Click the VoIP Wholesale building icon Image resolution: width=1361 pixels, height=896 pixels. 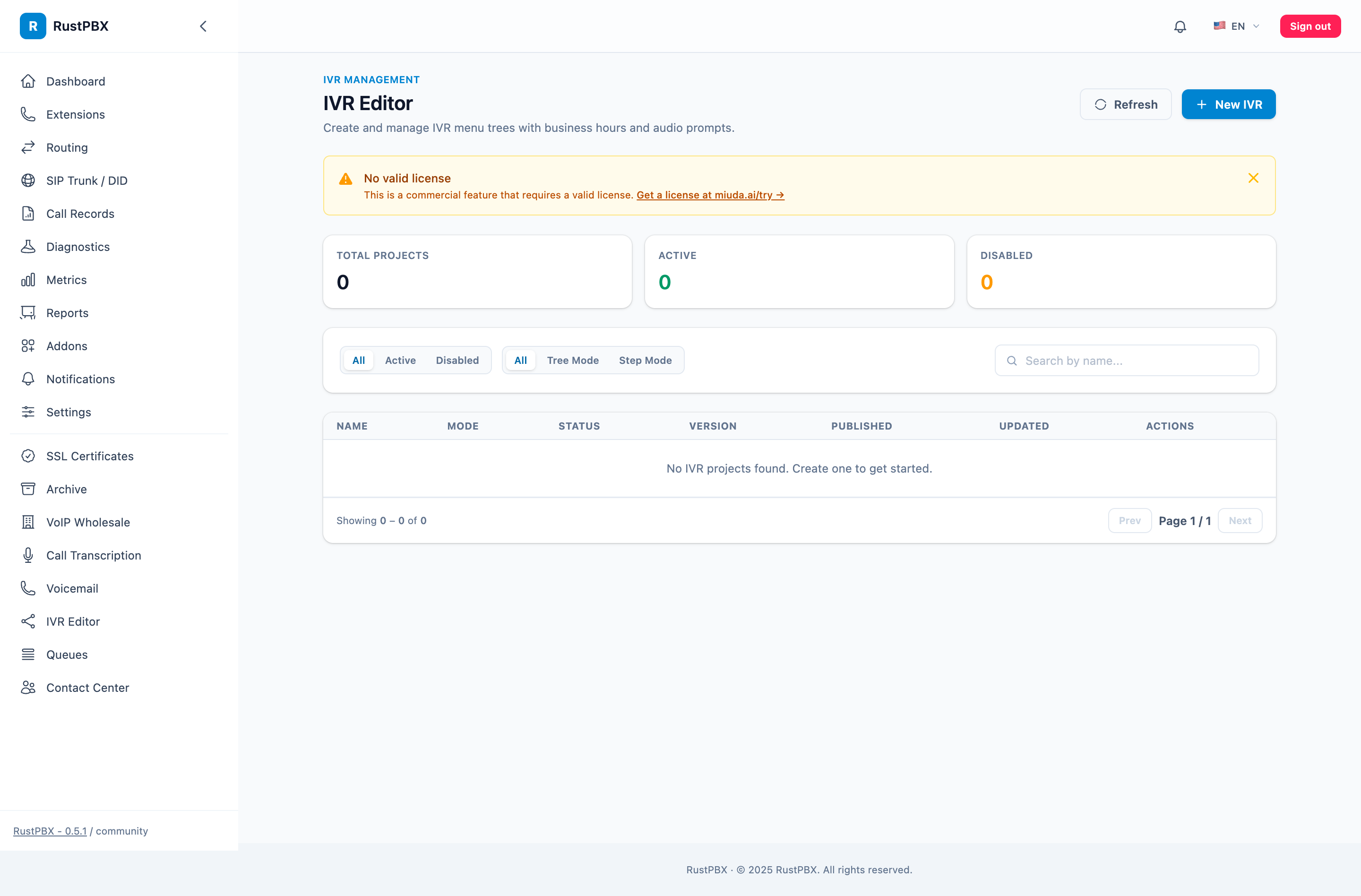tap(28, 523)
